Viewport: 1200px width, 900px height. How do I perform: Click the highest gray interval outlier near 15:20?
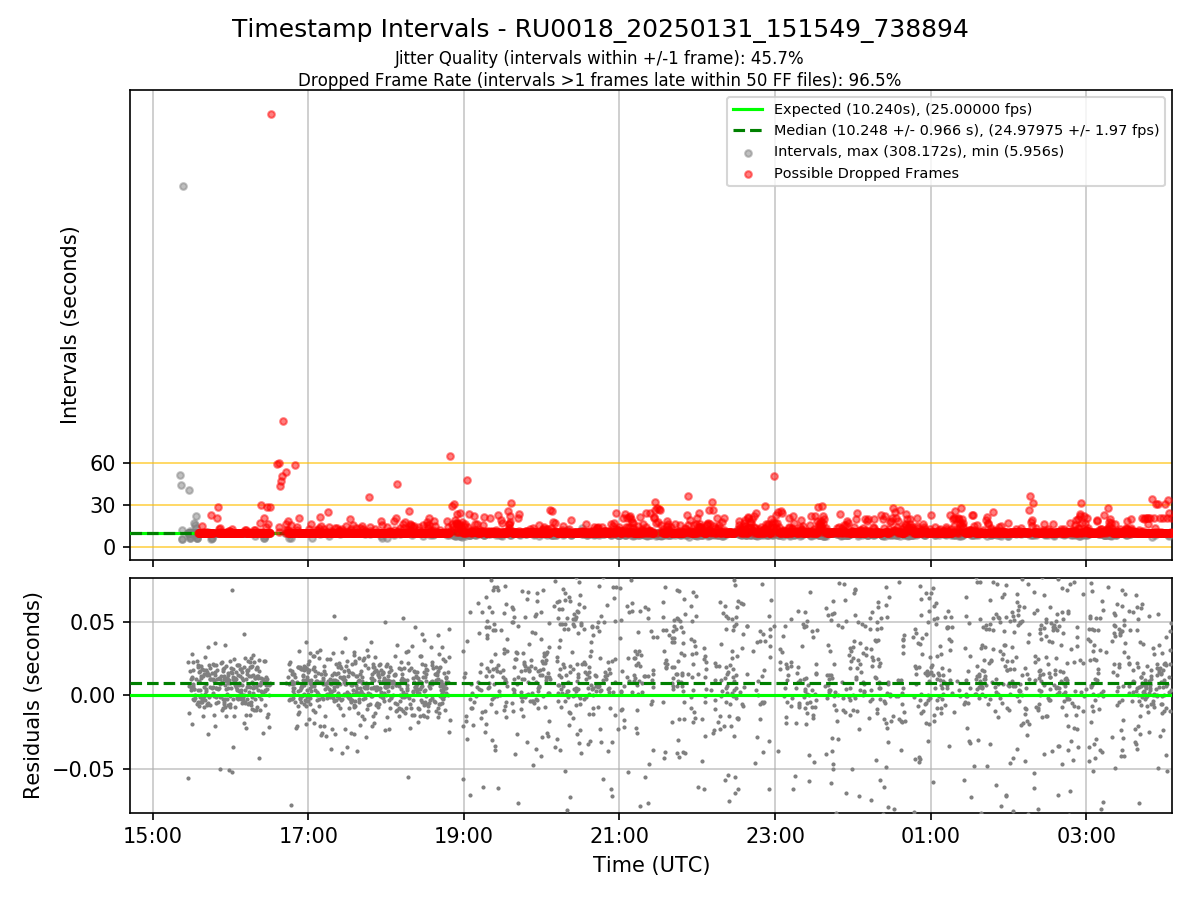[x=183, y=186]
